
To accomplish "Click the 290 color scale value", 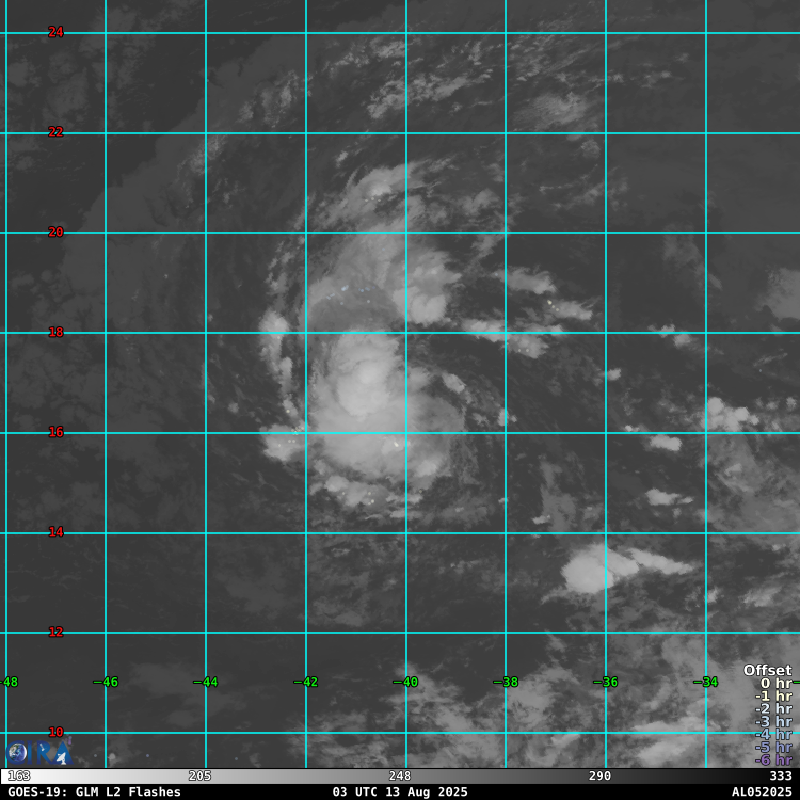I will point(599,776).
